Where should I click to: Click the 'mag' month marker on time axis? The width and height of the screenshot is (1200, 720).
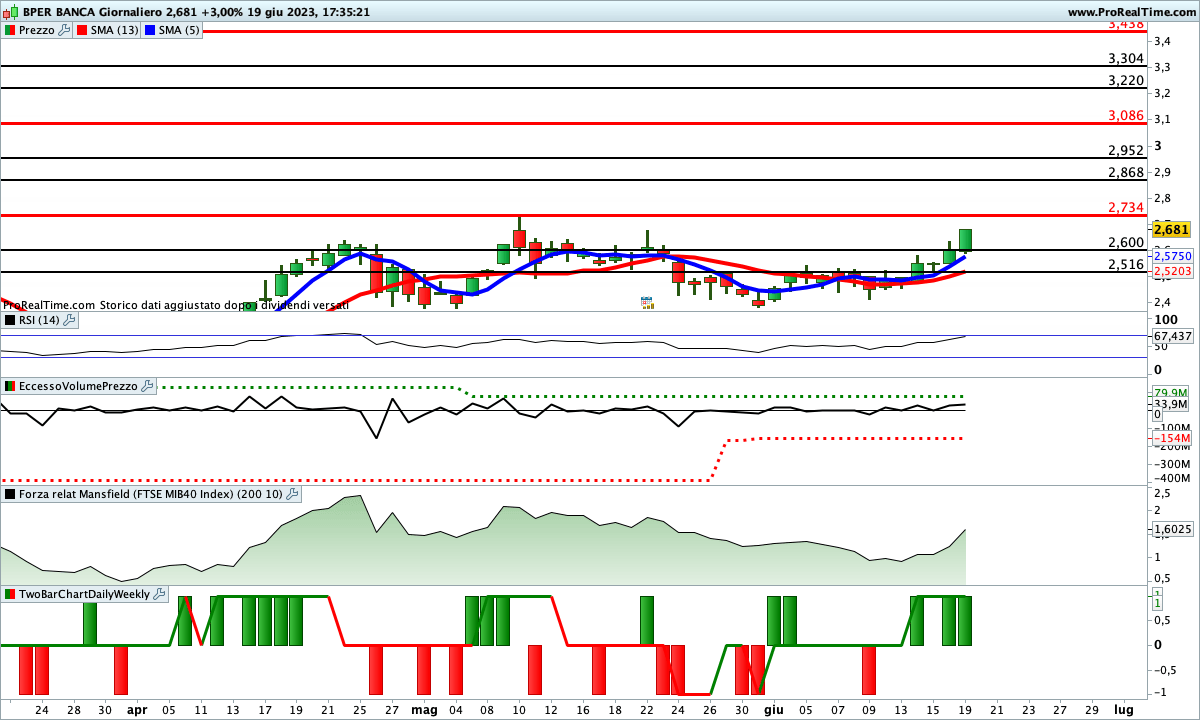point(424,708)
